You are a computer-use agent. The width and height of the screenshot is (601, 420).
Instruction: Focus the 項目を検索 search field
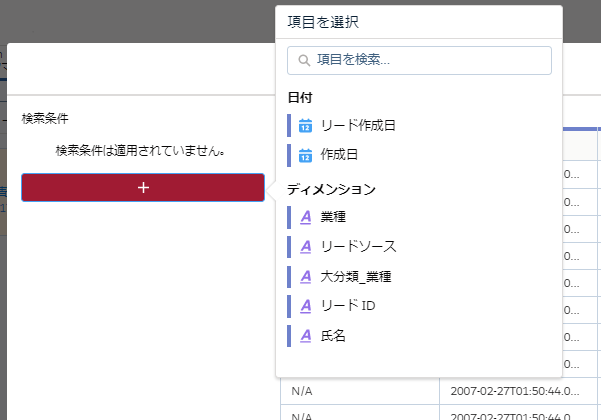point(430,60)
